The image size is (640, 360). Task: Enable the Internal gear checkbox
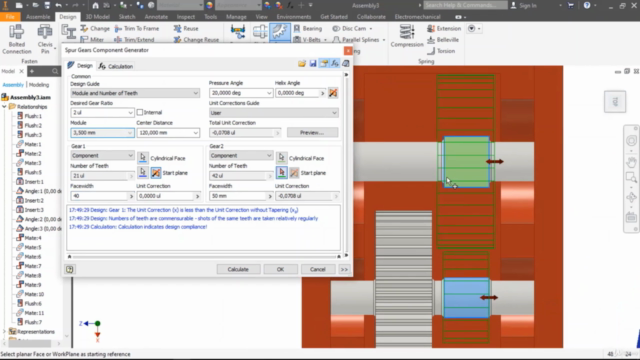(x=140, y=112)
